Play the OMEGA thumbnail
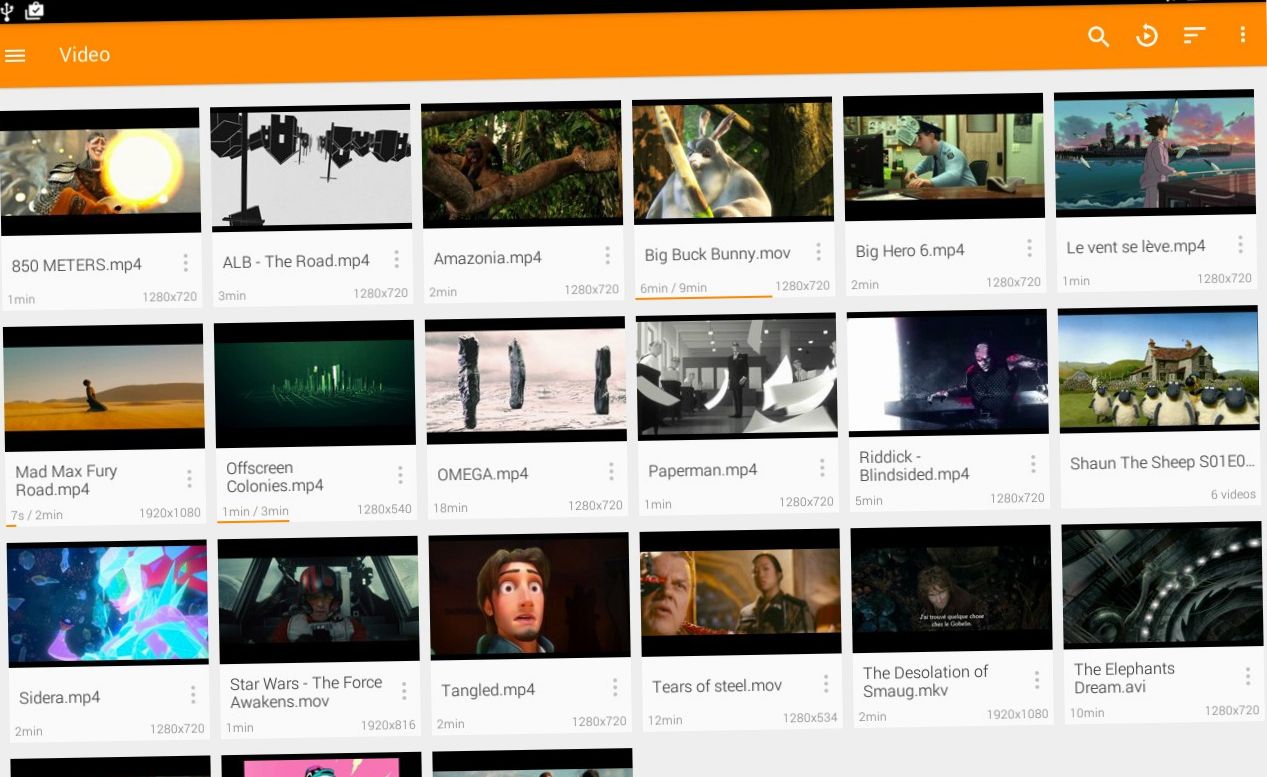1267x777 pixels. pyautogui.click(x=526, y=380)
